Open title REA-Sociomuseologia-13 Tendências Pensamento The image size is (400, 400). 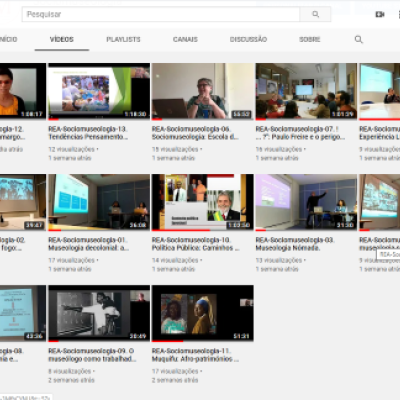88,133
